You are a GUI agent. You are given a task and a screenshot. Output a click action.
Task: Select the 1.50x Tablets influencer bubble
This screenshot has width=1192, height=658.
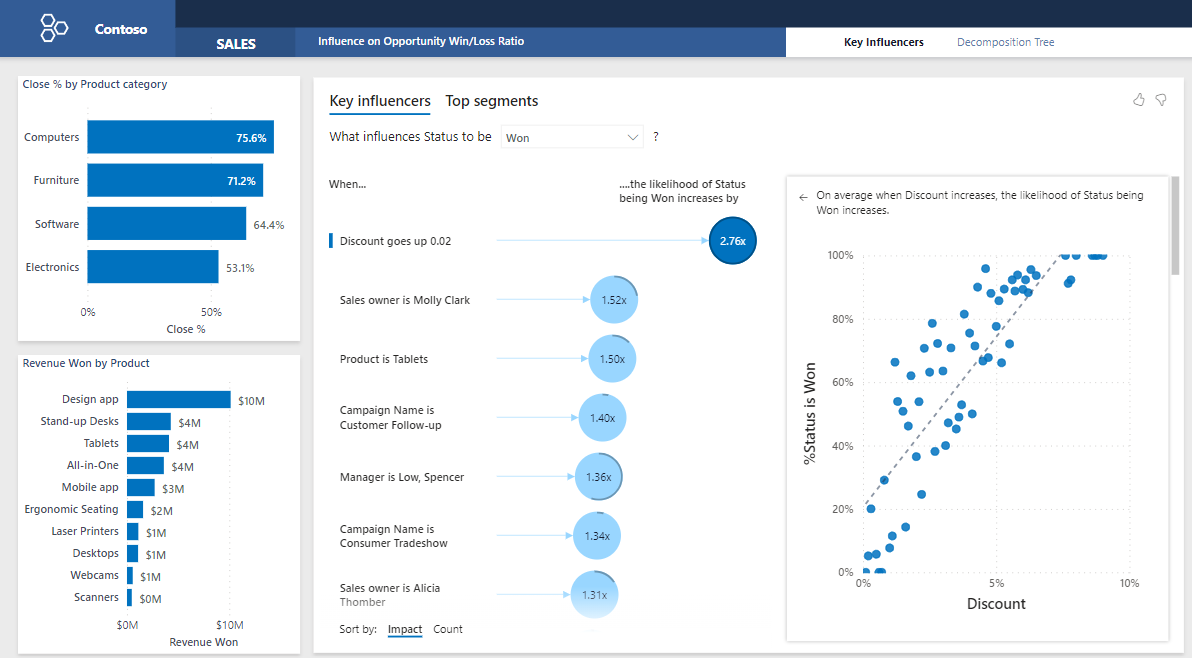pos(612,359)
